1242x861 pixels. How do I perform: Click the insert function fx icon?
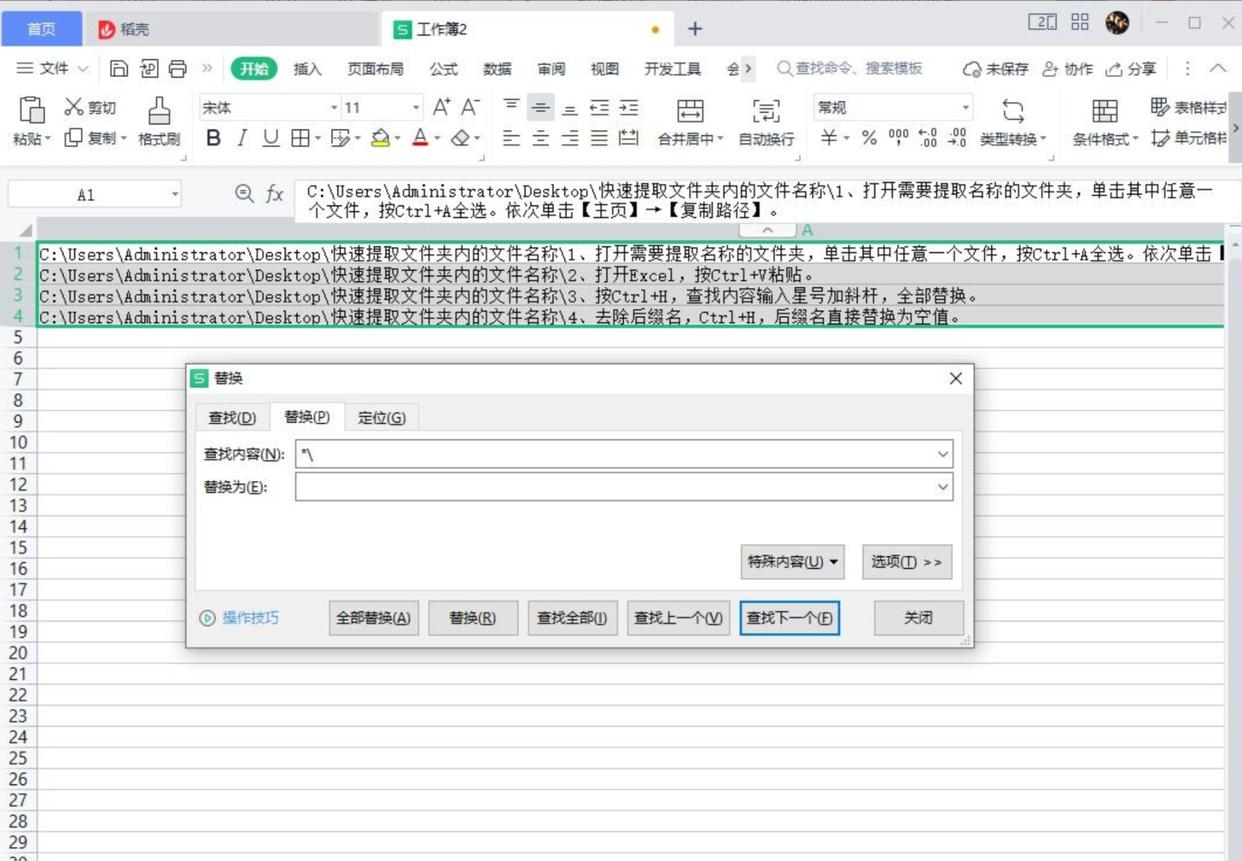[x=275, y=194]
